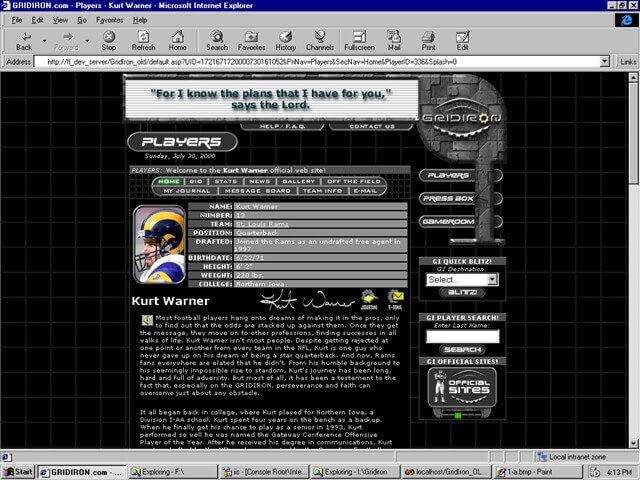Click the Enter Last Name field
This screenshot has width=640, height=480.
coord(462,336)
